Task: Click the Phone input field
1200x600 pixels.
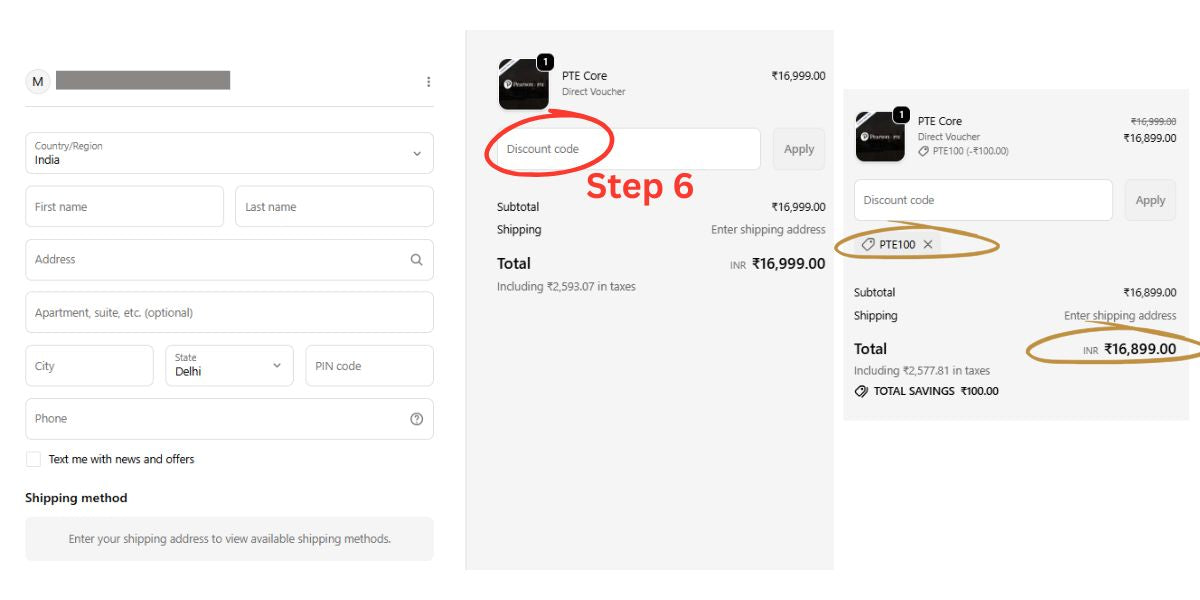Action: pyautogui.click(x=229, y=419)
